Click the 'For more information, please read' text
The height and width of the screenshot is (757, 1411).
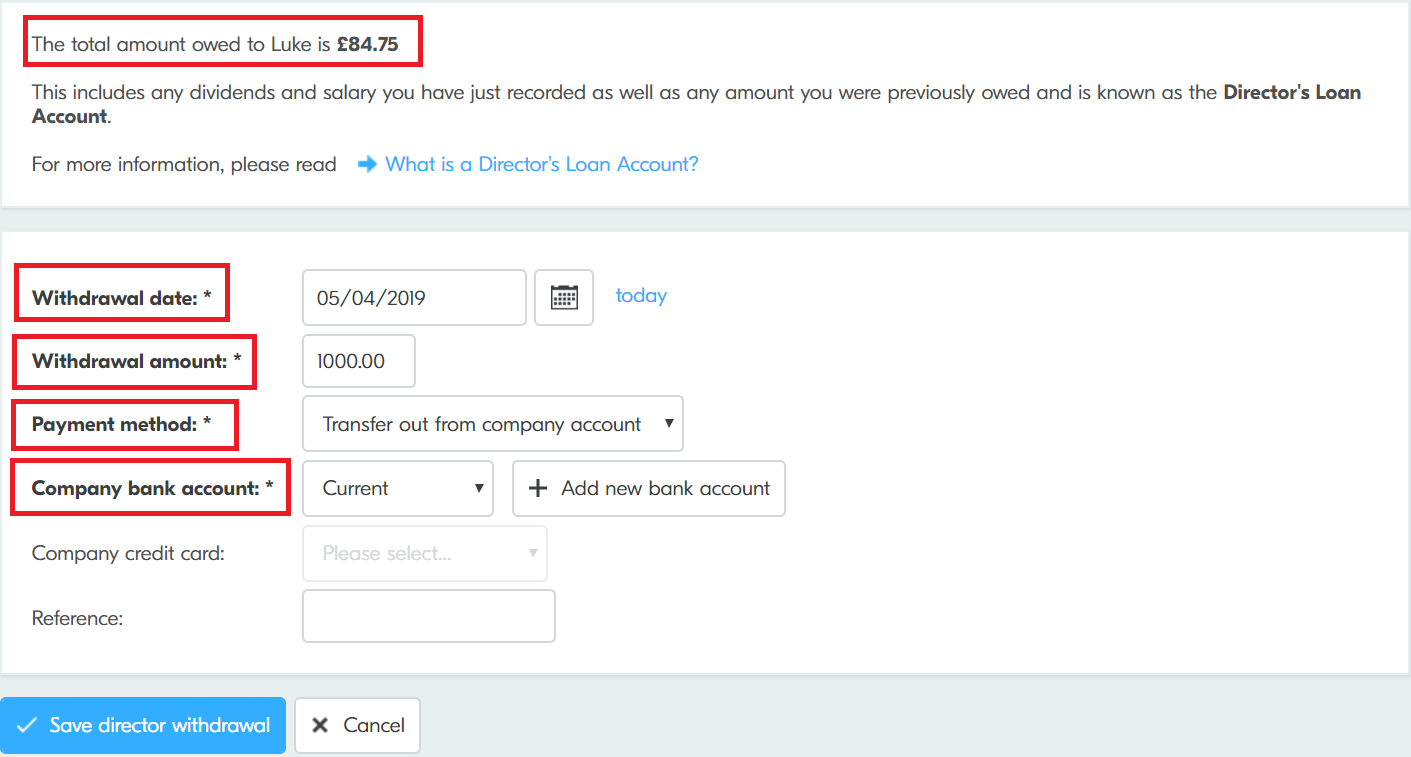pyautogui.click(x=184, y=164)
